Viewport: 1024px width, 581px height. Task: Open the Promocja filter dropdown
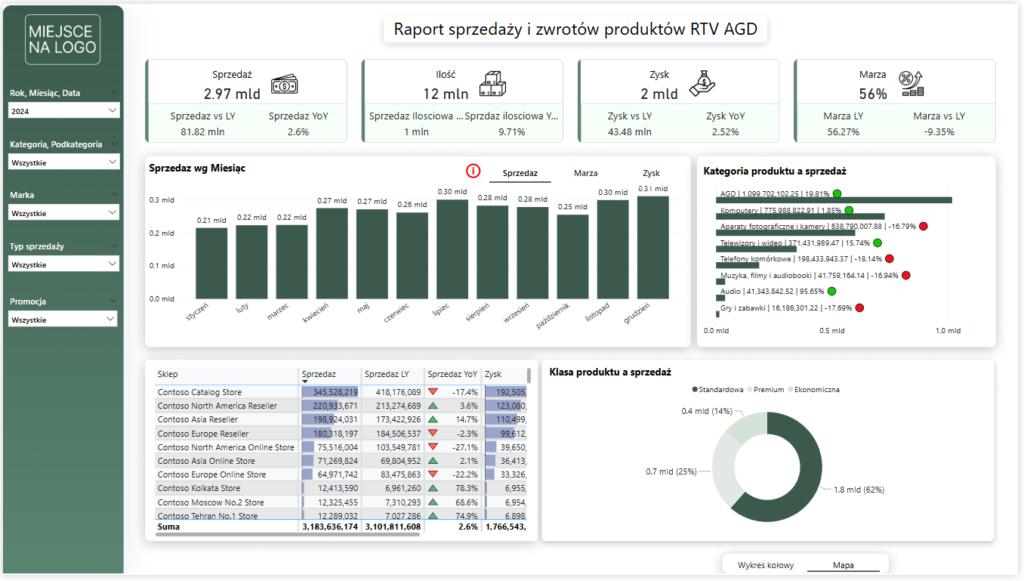(63, 319)
